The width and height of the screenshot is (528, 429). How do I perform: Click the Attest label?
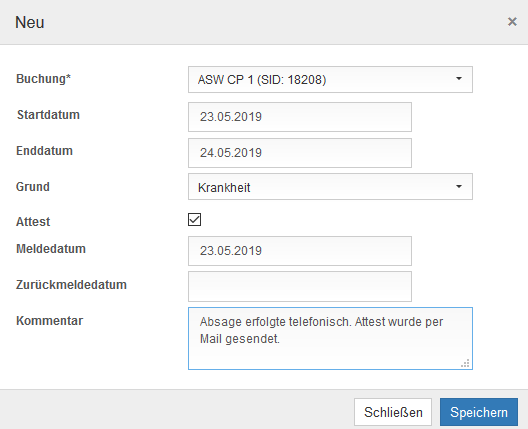(33, 222)
